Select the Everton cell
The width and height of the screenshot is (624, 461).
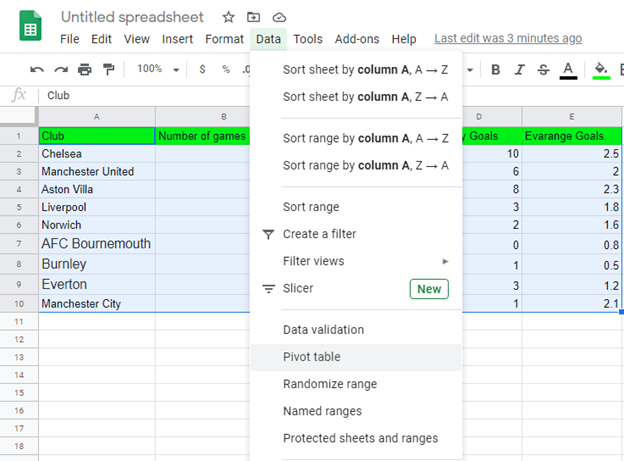97,285
